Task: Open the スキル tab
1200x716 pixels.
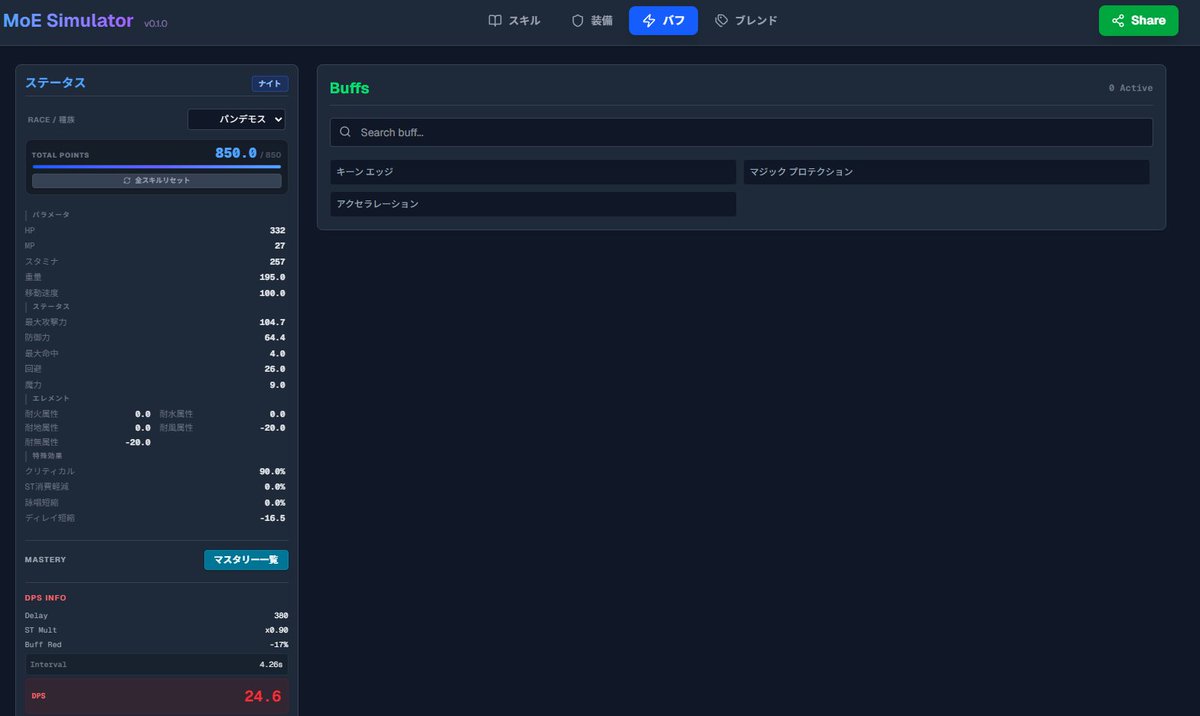Action: (x=514, y=20)
